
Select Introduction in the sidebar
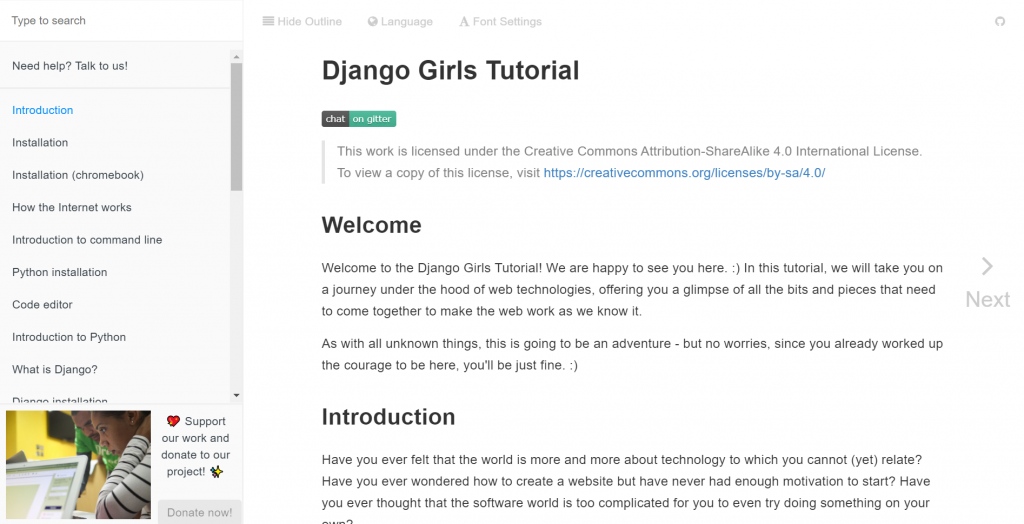[x=42, y=110]
